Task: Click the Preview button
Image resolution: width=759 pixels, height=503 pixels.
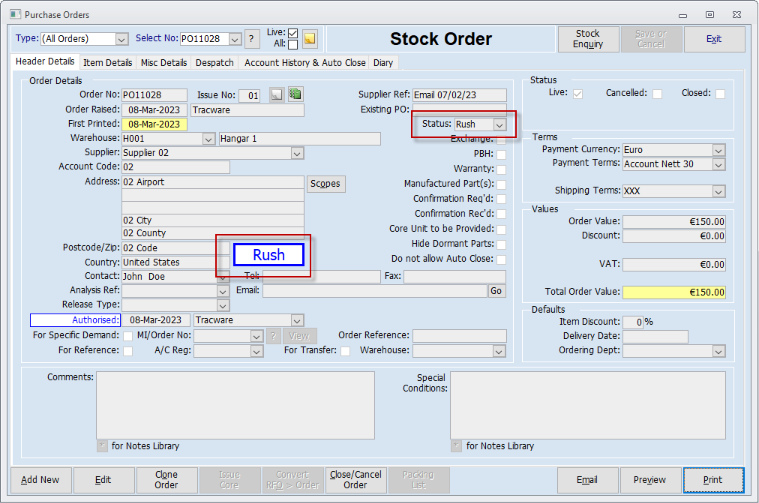Action: coord(650,480)
